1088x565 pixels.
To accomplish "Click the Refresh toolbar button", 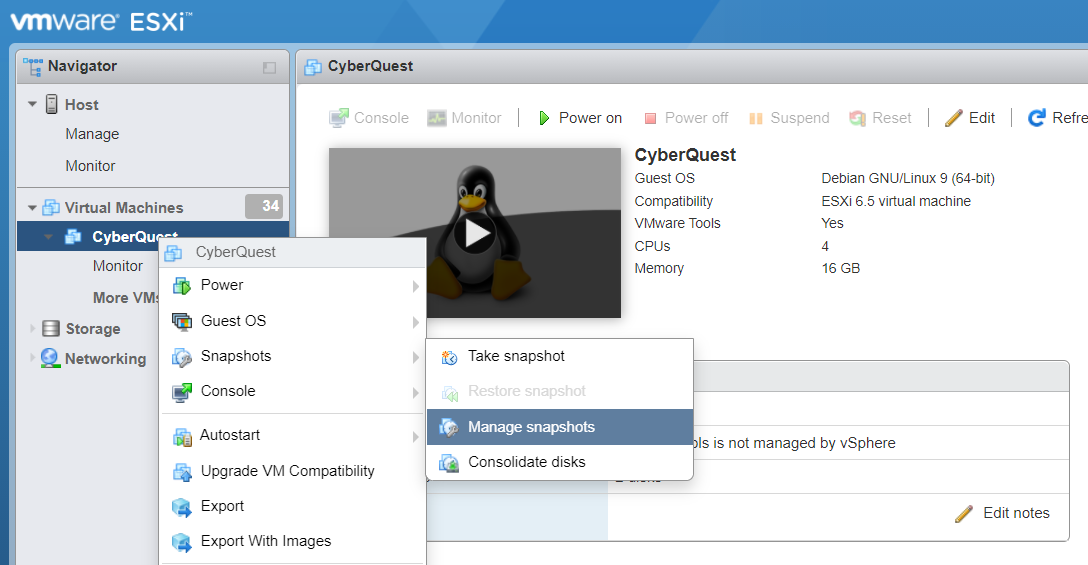I will tap(1057, 118).
